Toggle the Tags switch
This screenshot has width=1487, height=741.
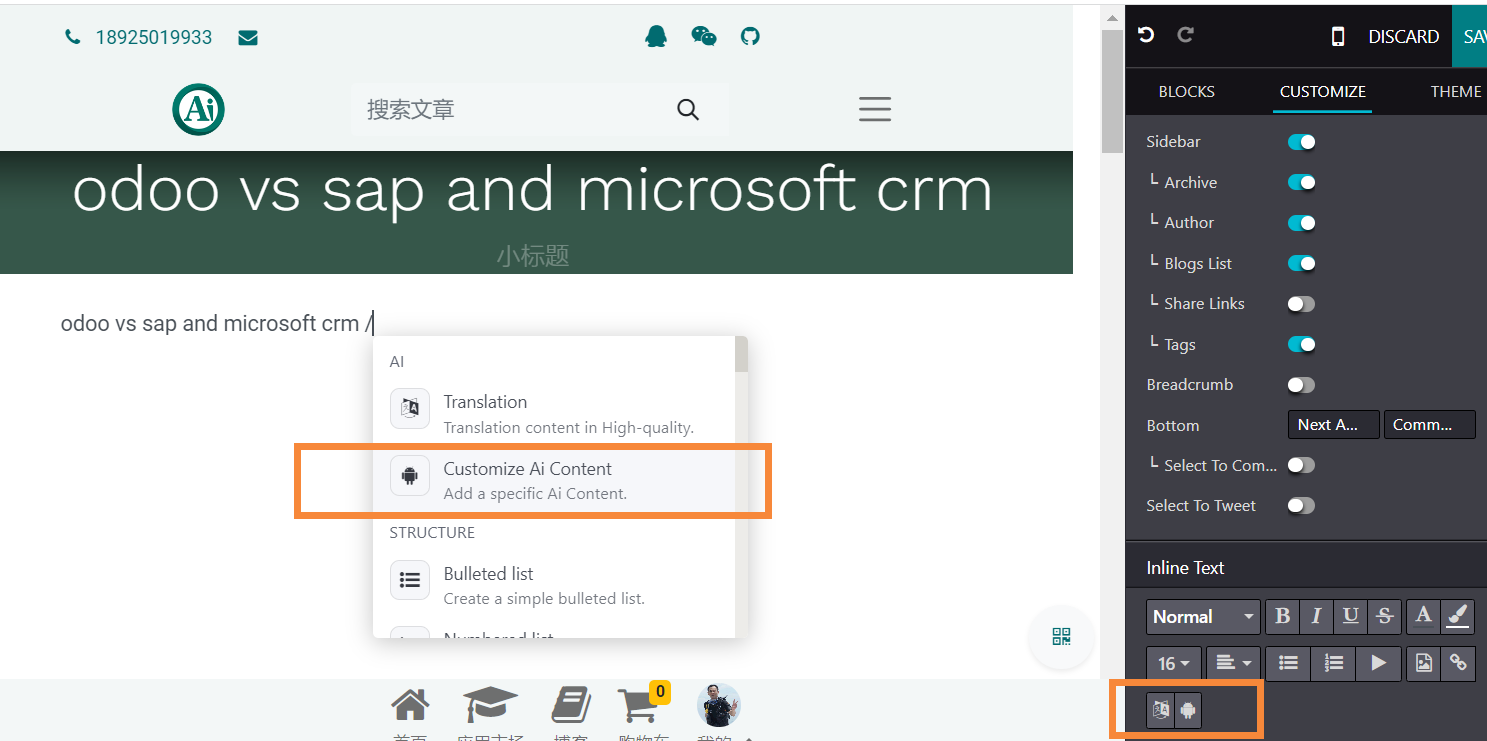[x=1301, y=344]
